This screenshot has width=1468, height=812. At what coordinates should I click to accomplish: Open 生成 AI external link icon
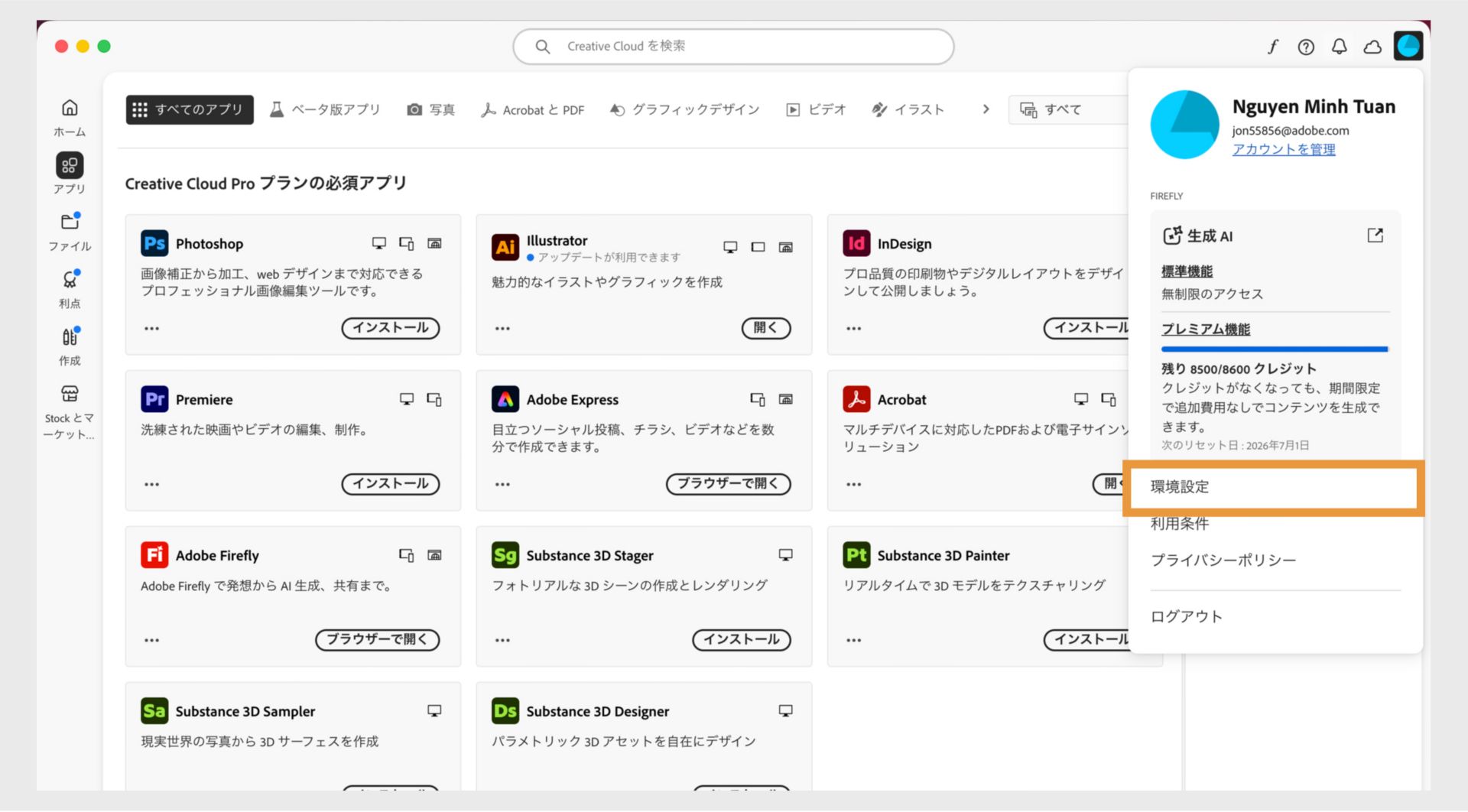pyautogui.click(x=1375, y=235)
